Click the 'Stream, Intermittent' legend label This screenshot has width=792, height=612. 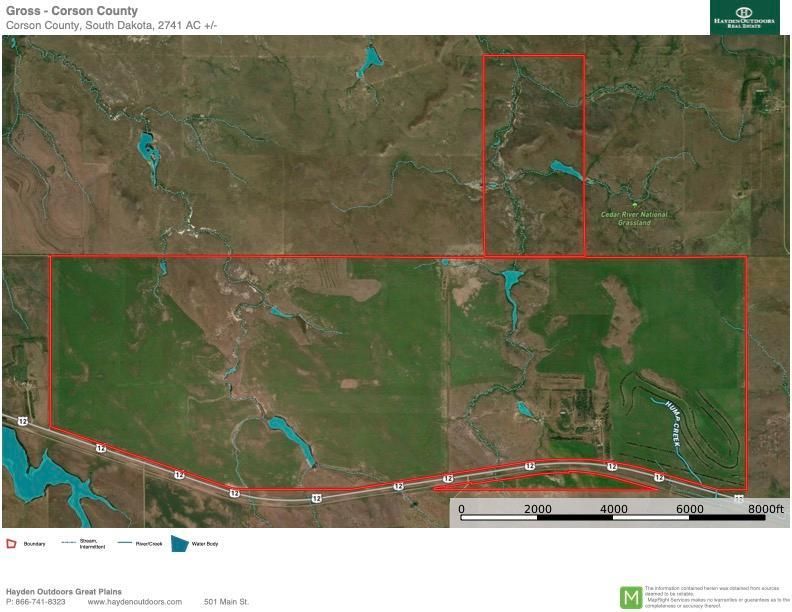[x=92, y=544]
